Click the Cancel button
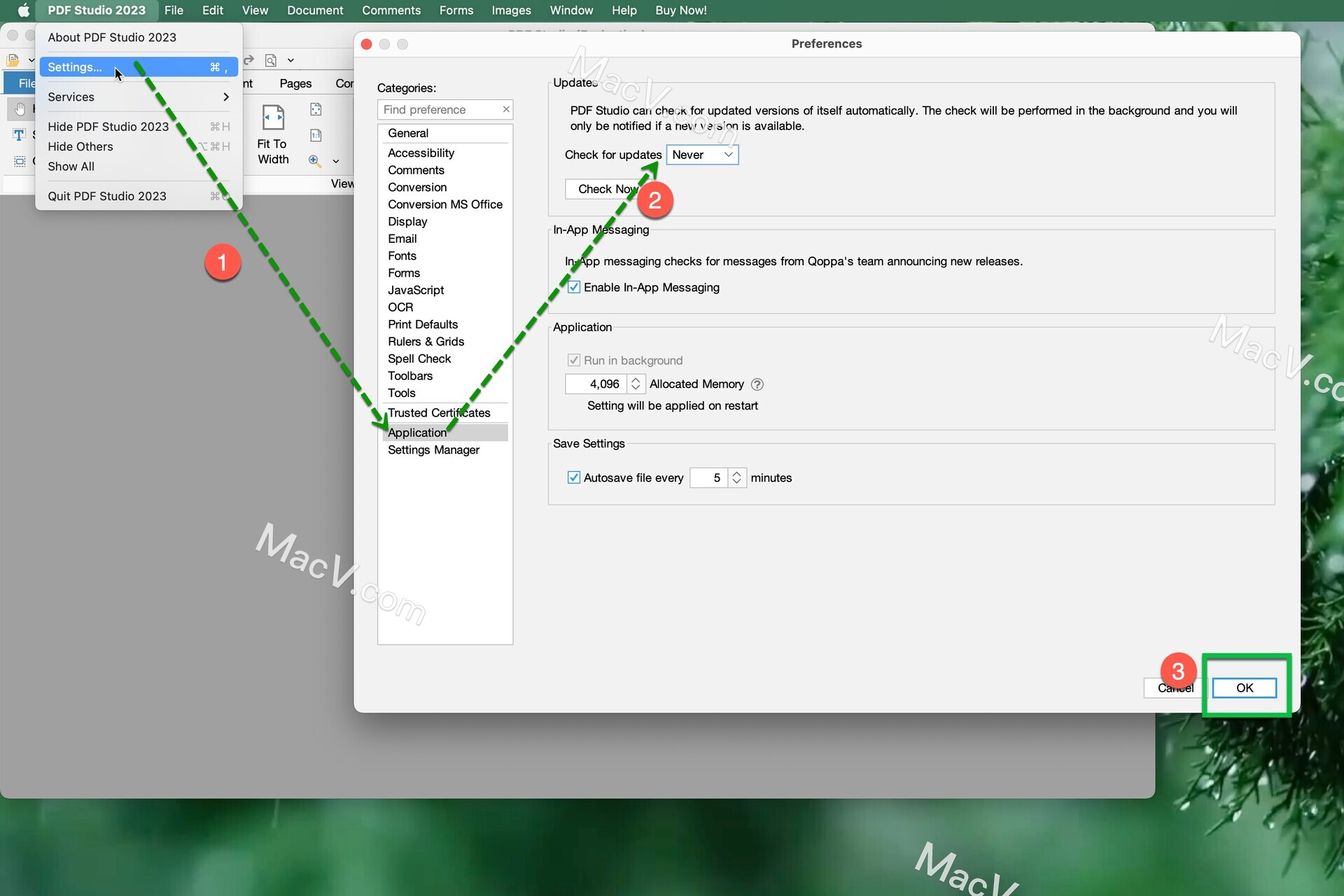The width and height of the screenshot is (1344, 896). tap(1175, 687)
